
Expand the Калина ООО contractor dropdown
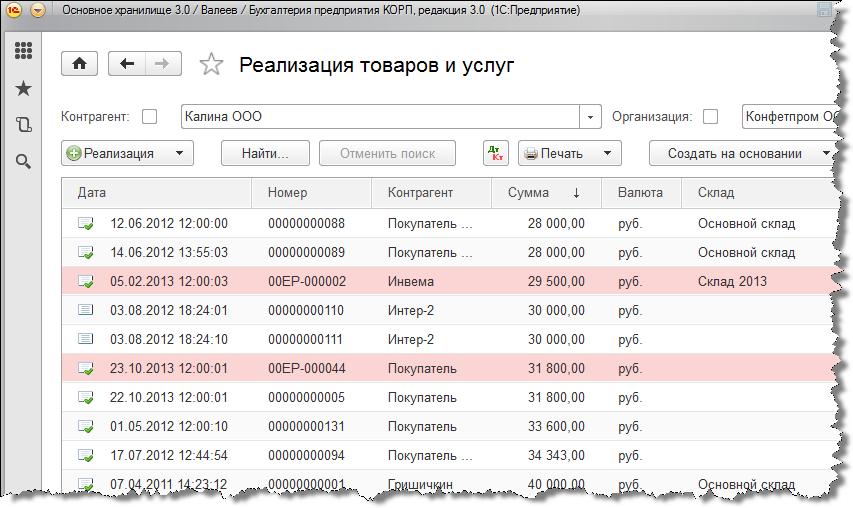(x=590, y=117)
